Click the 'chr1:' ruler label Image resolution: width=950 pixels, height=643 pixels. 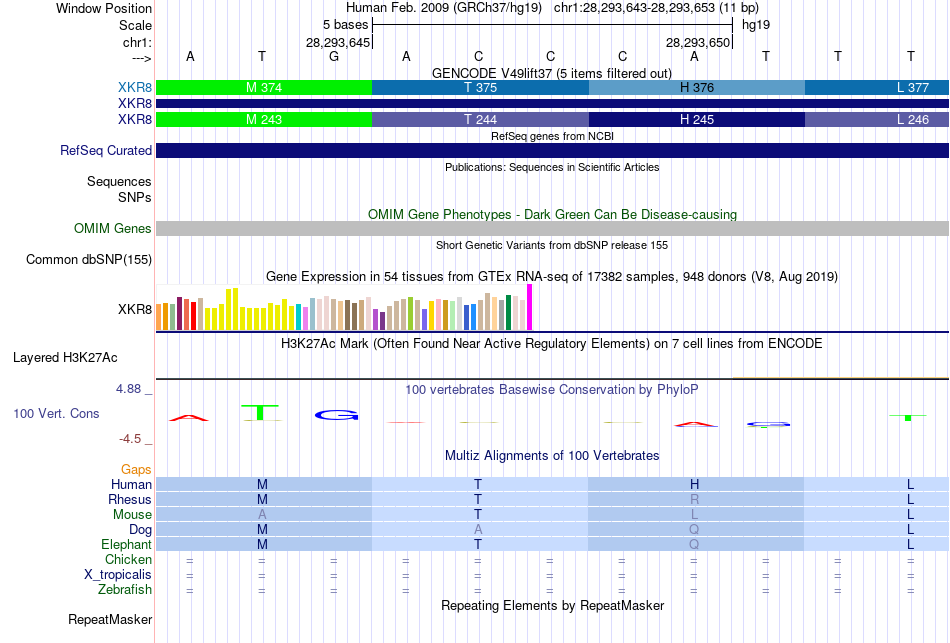(137, 42)
